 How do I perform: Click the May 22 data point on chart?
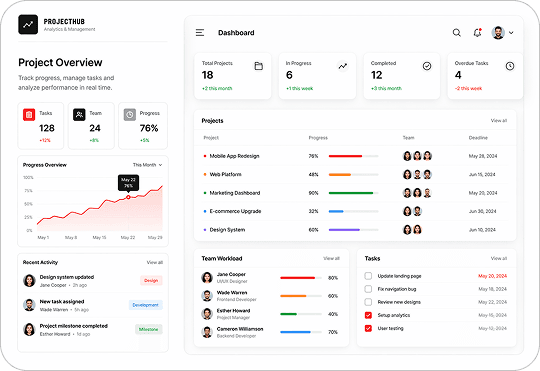128,197
